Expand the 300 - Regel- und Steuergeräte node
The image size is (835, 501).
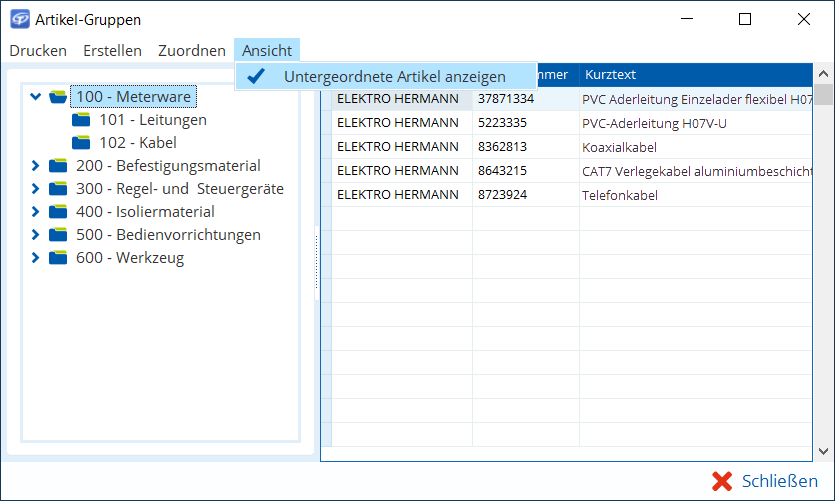point(36,189)
